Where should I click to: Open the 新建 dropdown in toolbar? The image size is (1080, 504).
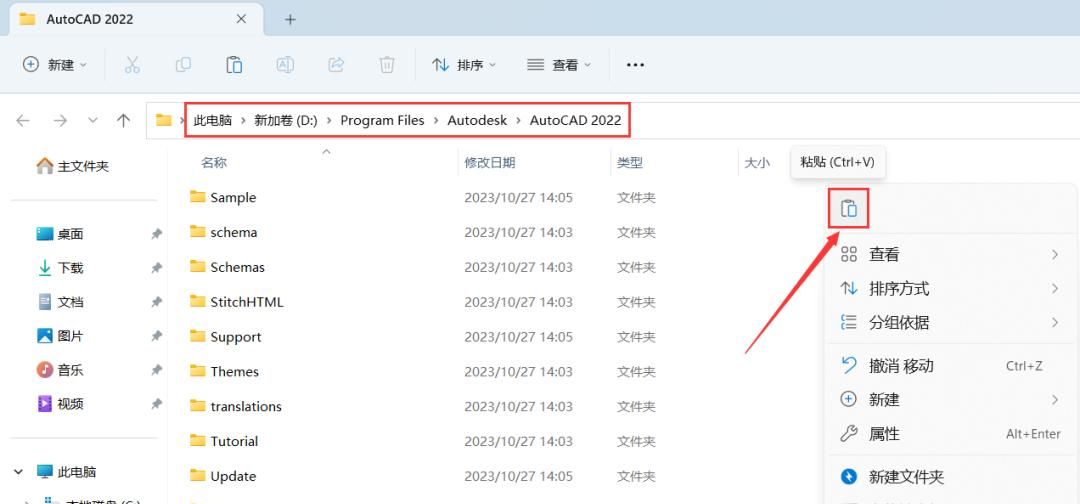point(55,65)
